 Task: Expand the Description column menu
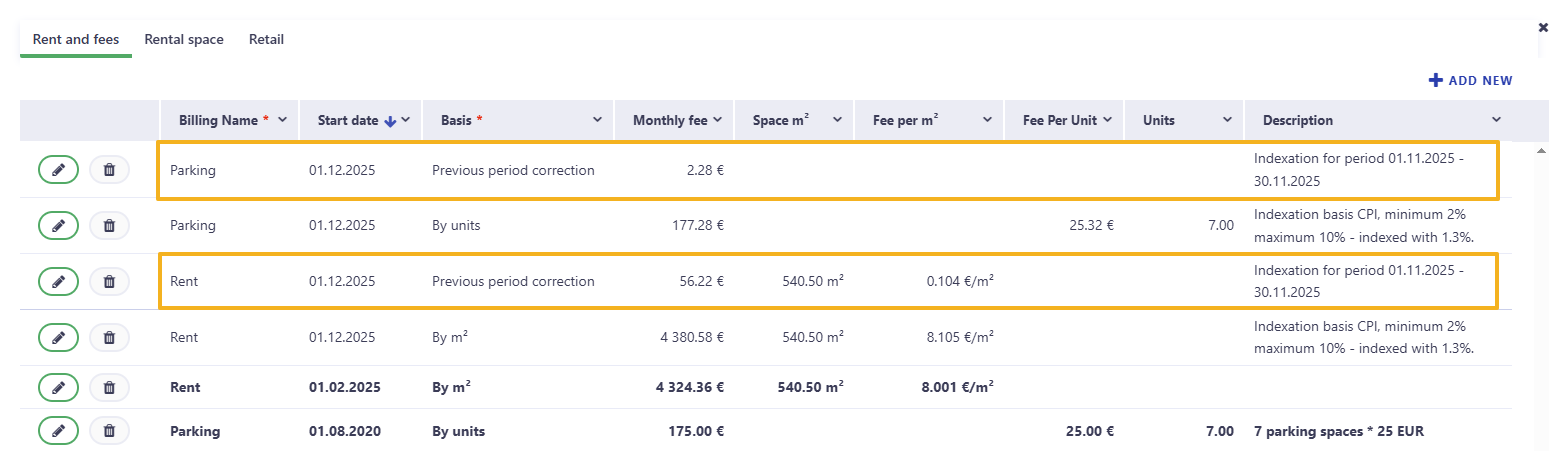pos(1496,120)
